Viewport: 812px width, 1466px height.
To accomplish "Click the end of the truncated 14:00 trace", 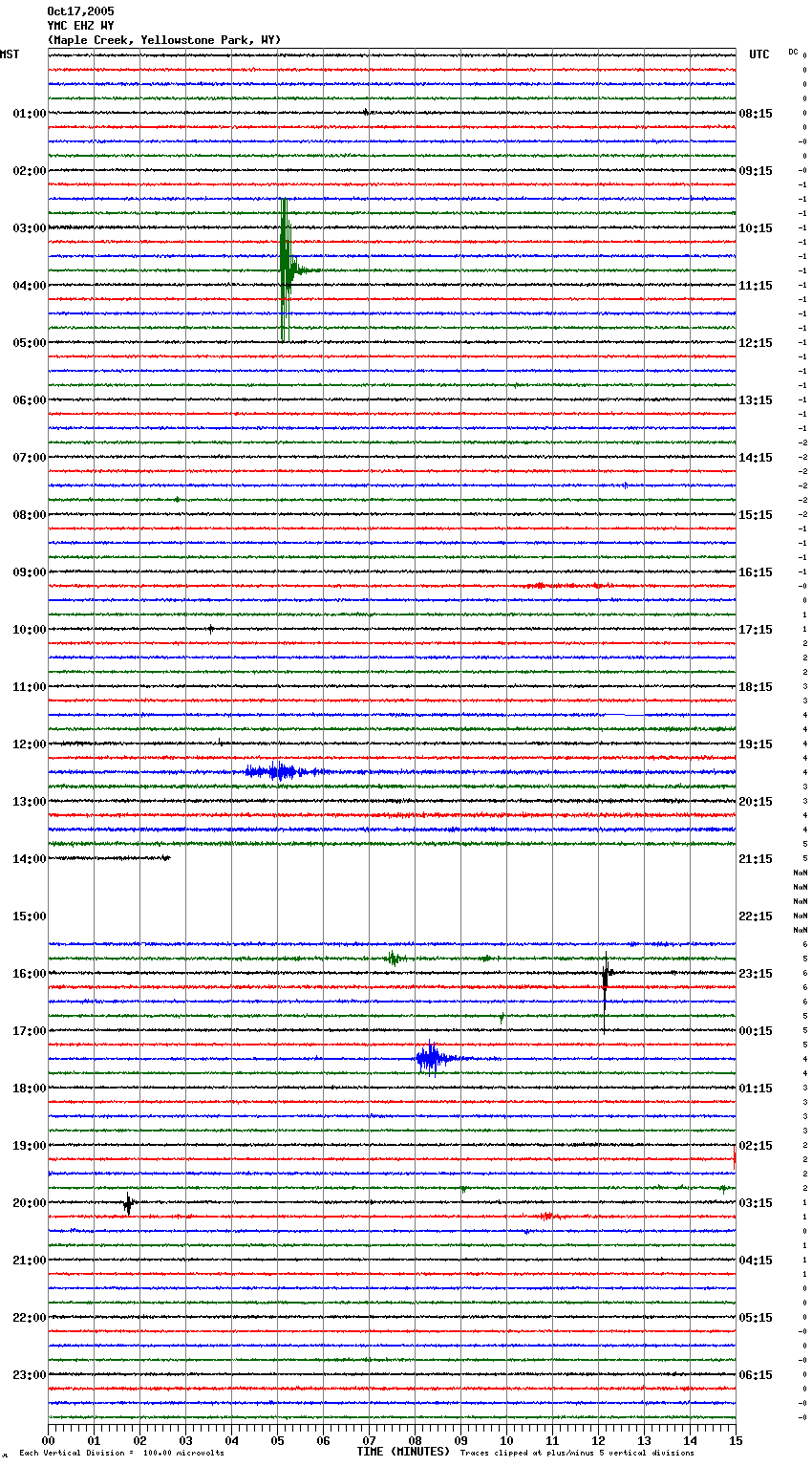I will pyautogui.click(x=167, y=858).
